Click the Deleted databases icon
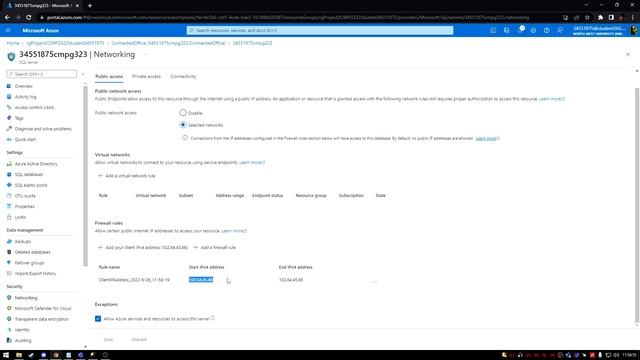 click(9, 252)
